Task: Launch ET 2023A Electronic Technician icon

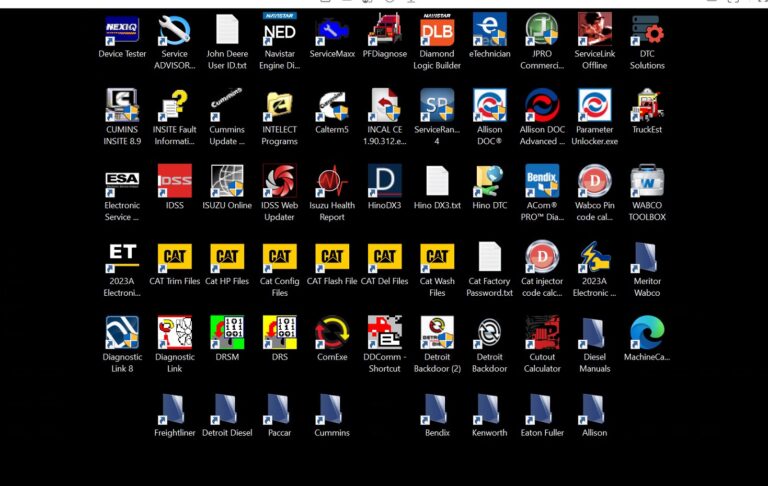Action: [x=122, y=257]
